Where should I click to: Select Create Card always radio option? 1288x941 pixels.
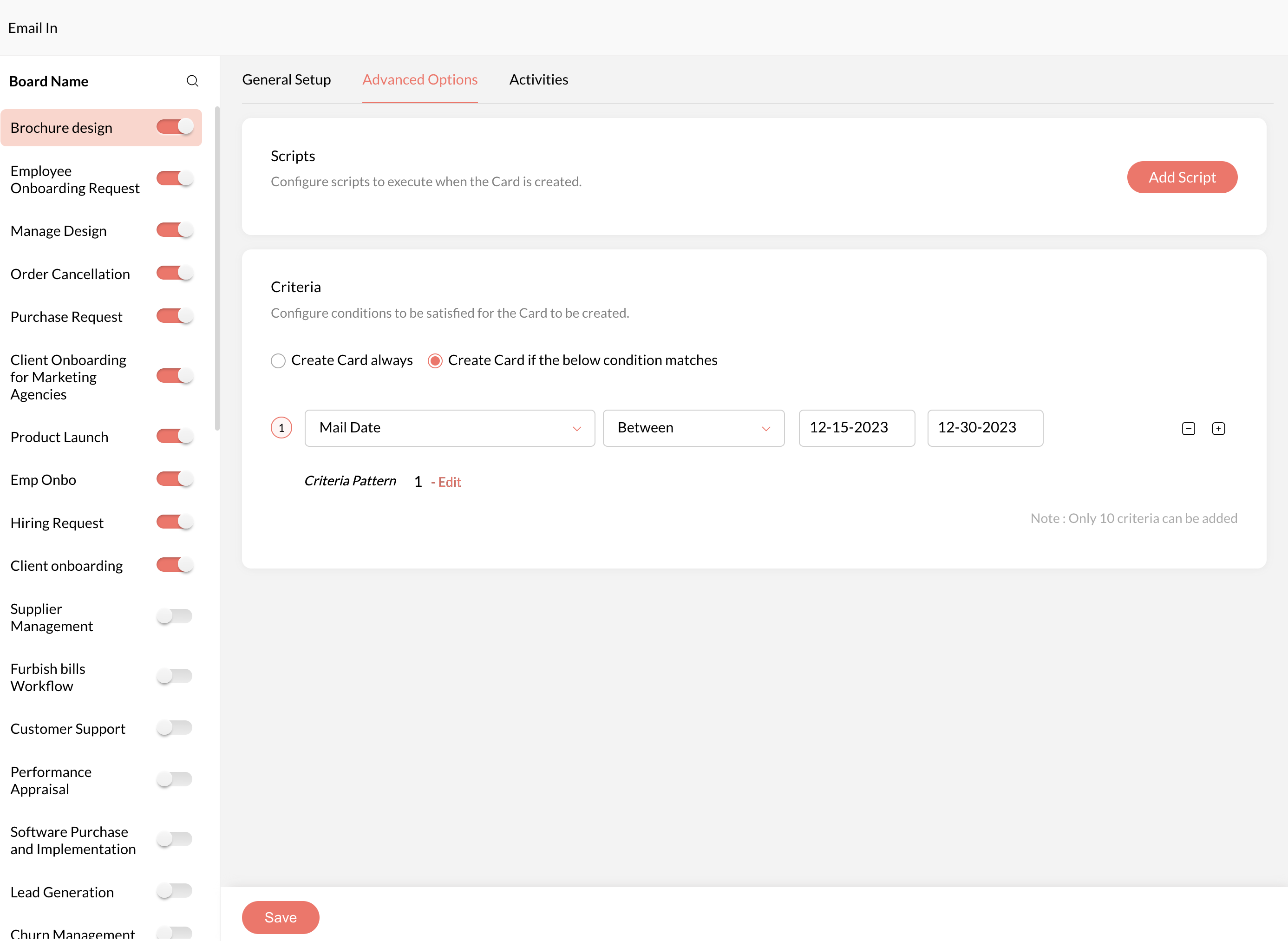[278, 360]
